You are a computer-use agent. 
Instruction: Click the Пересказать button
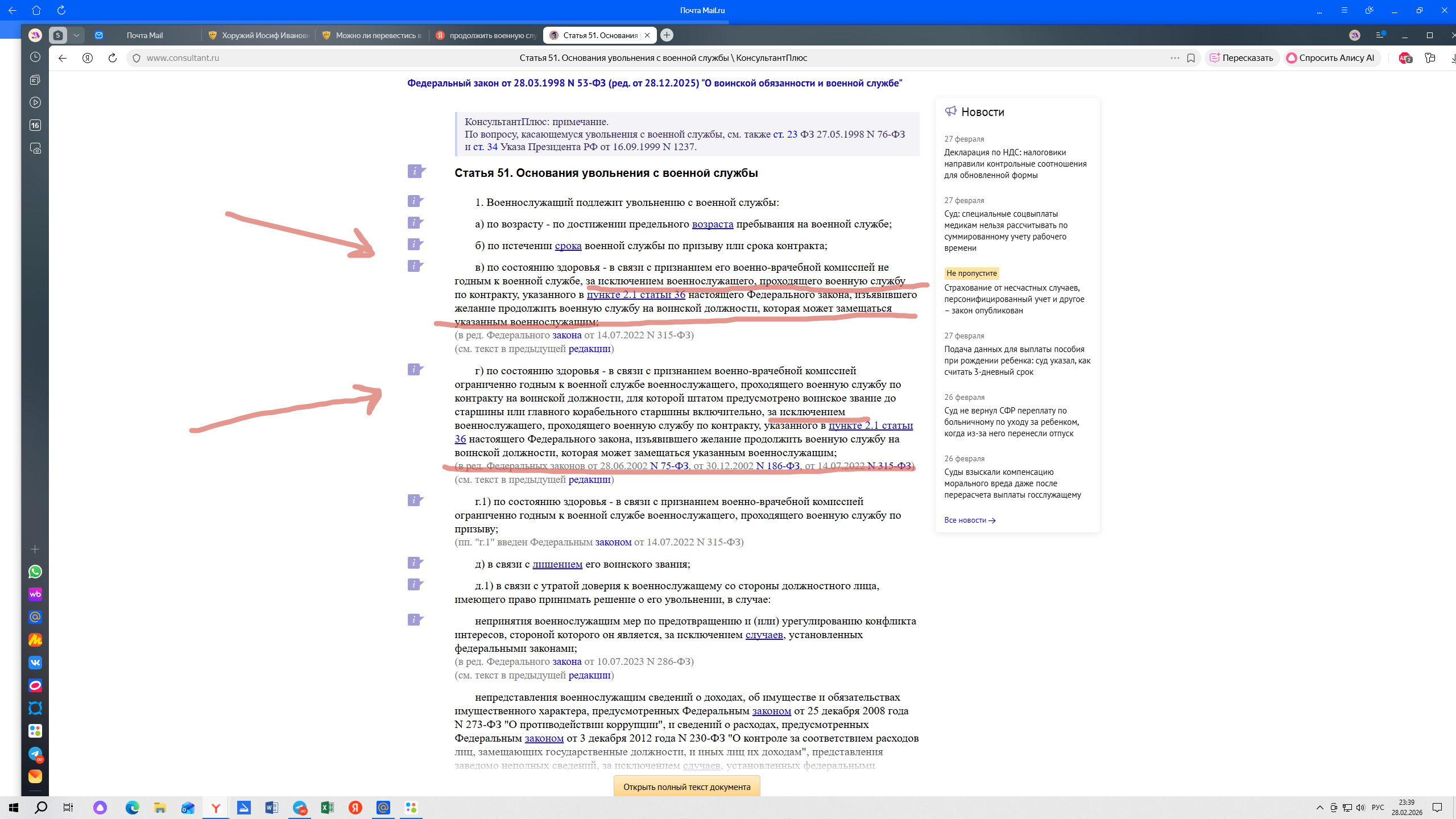pyautogui.click(x=1242, y=58)
